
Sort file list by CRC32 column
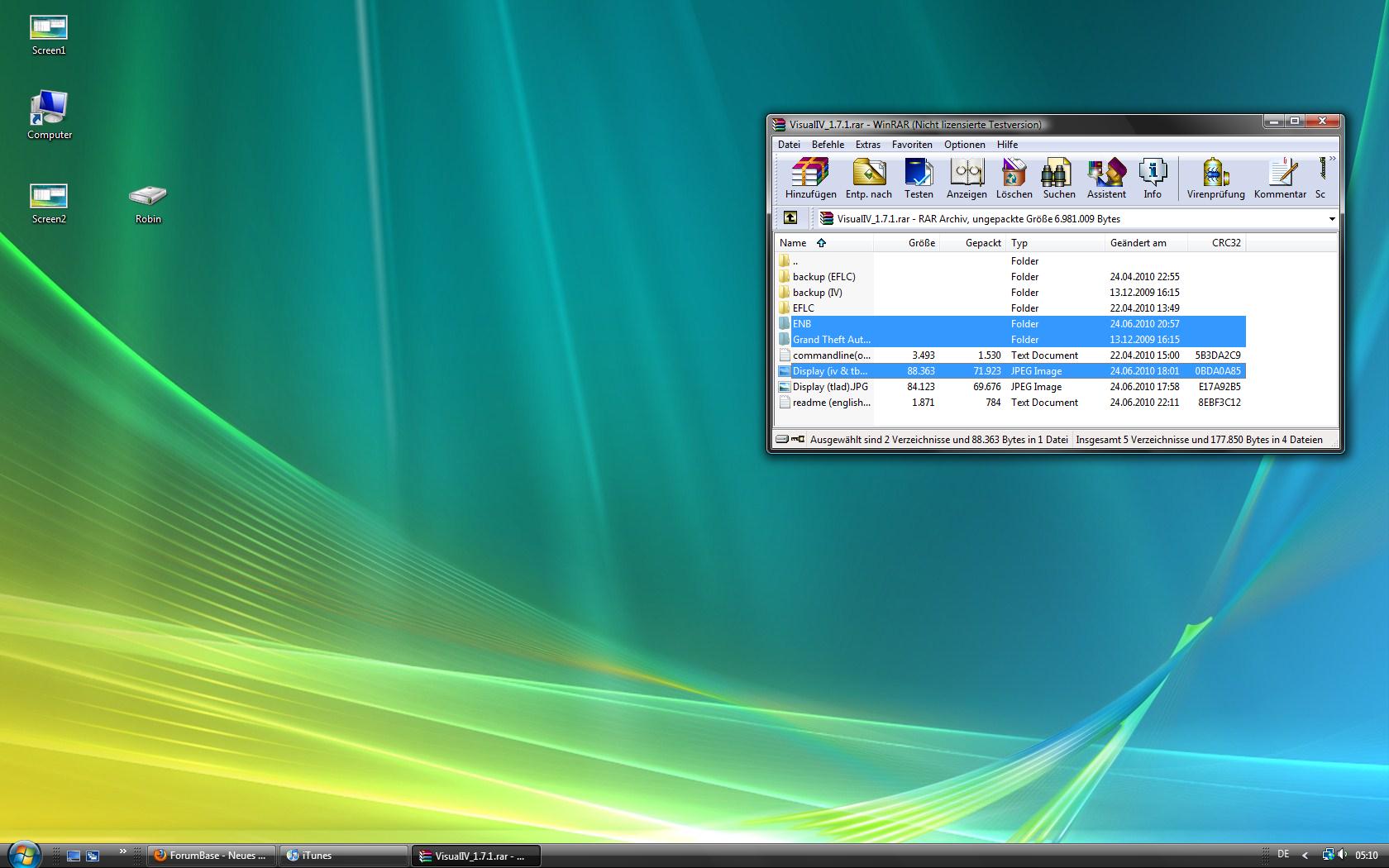click(x=1216, y=243)
